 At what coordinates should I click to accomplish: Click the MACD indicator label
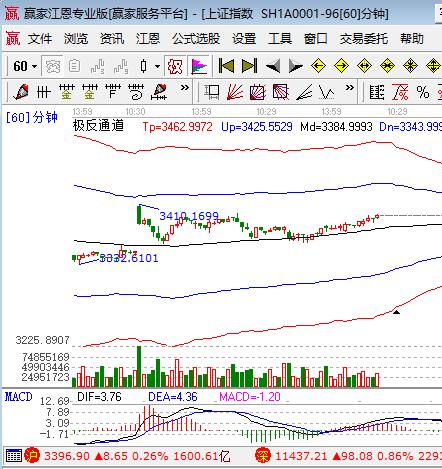19,397
